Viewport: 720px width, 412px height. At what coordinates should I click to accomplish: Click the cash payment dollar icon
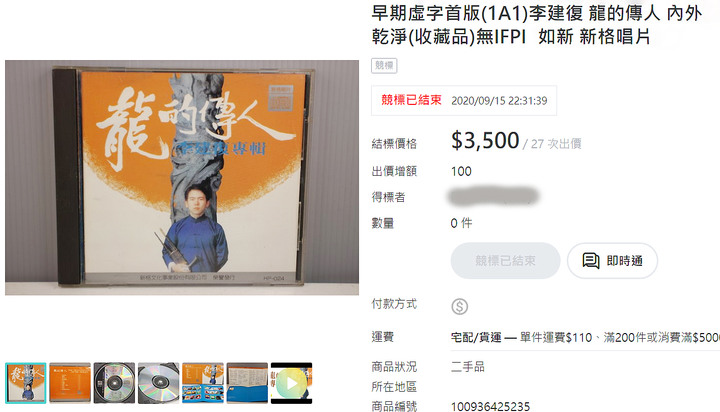[x=459, y=306]
